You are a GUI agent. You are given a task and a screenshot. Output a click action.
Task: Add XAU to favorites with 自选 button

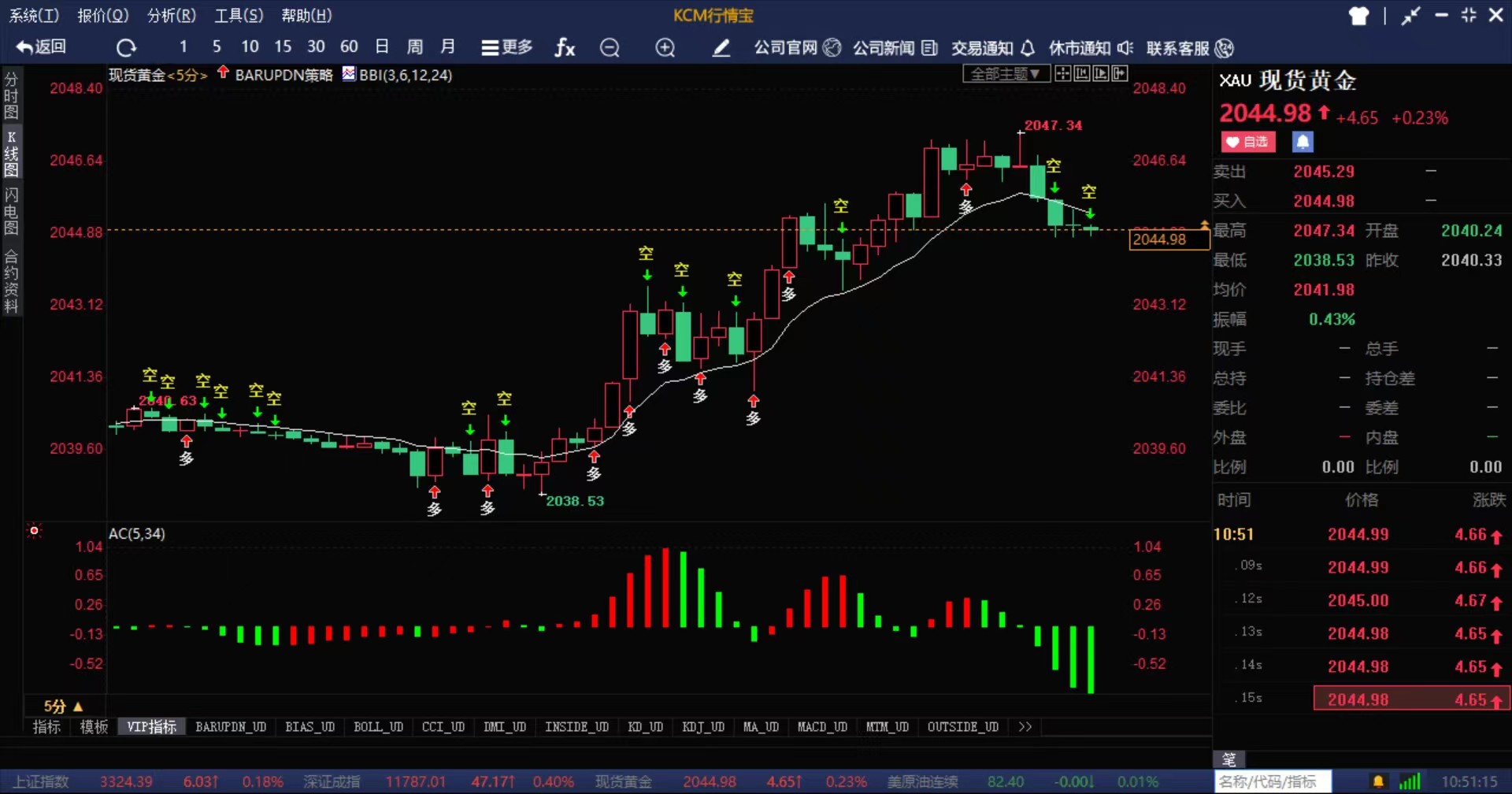[1248, 142]
